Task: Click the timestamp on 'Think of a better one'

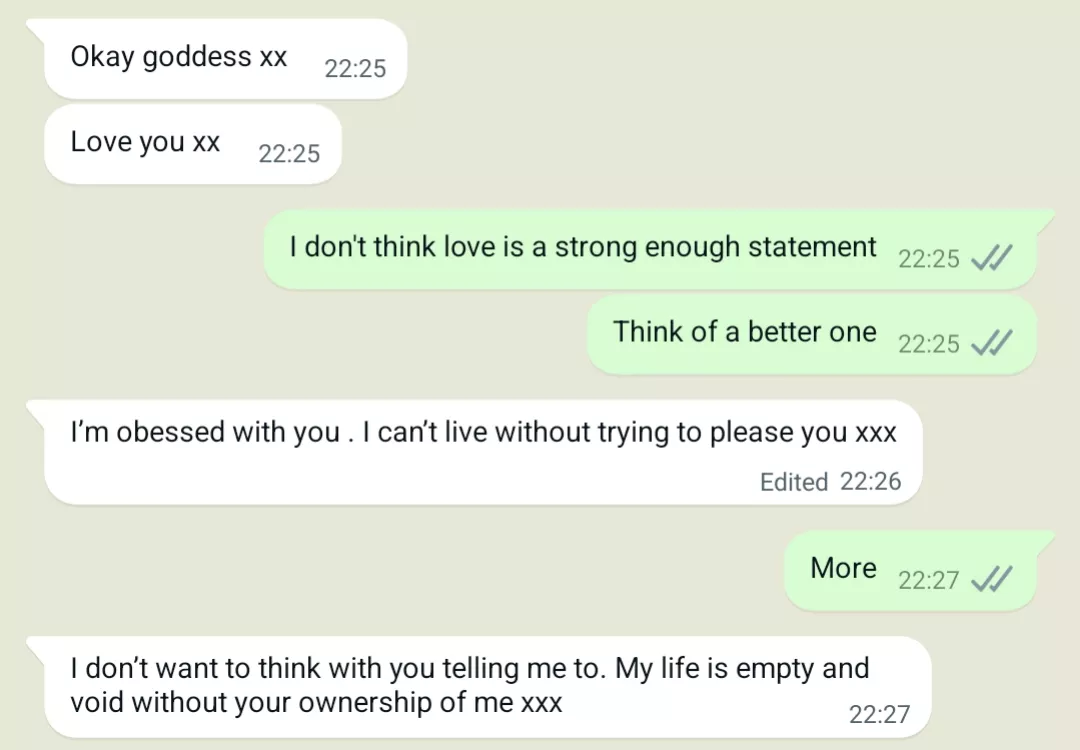Action: pyautogui.click(x=928, y=344)
